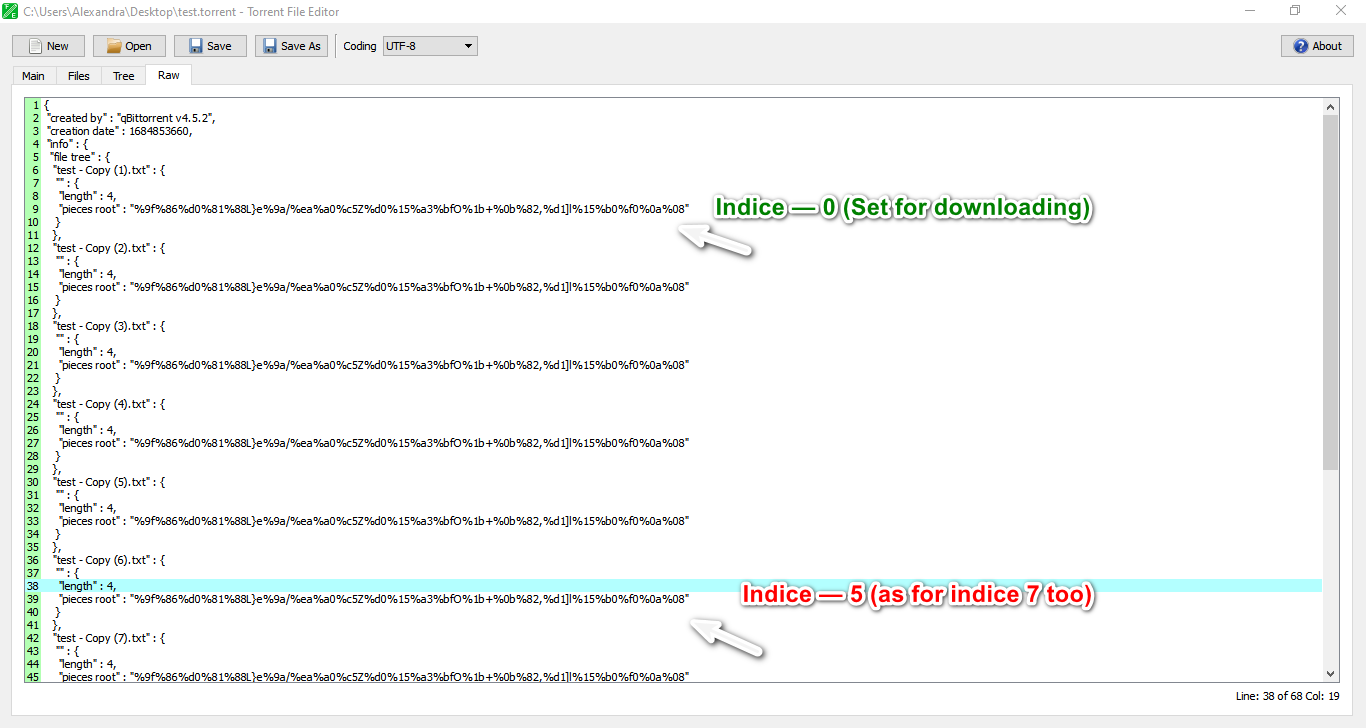The height and width of the screenshot is (728, 1366).
Task: Open the About dialog
Action: (1316, 45)
